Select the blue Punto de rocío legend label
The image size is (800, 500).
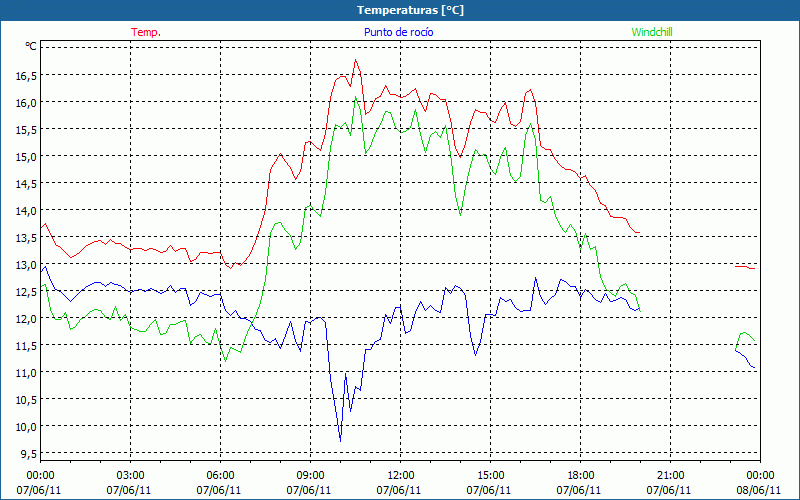[x=398, y=32]
